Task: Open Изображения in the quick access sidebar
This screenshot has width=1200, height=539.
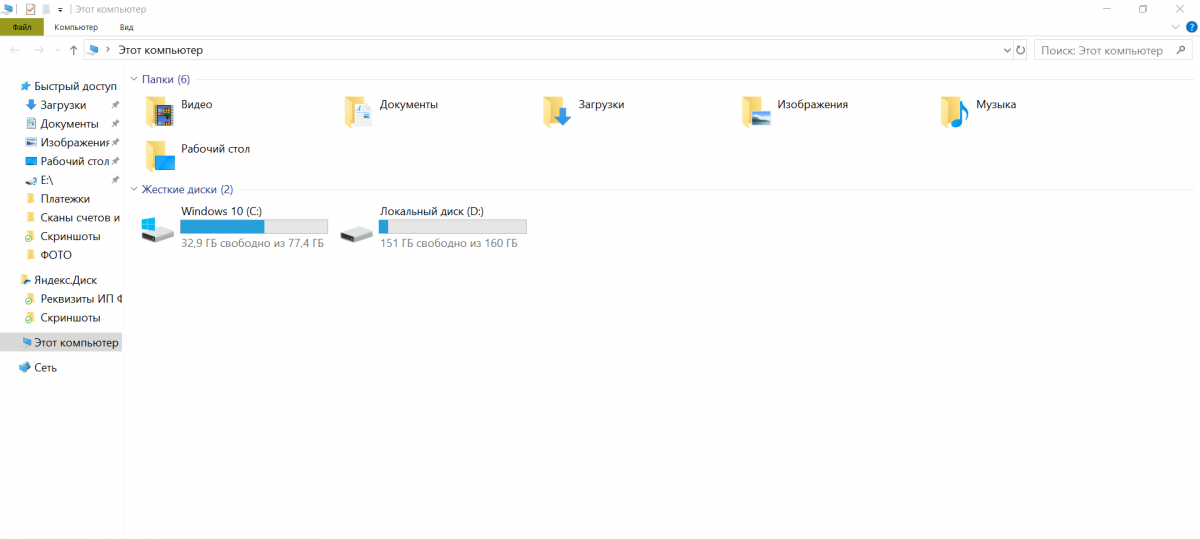Action: (68, 143)
